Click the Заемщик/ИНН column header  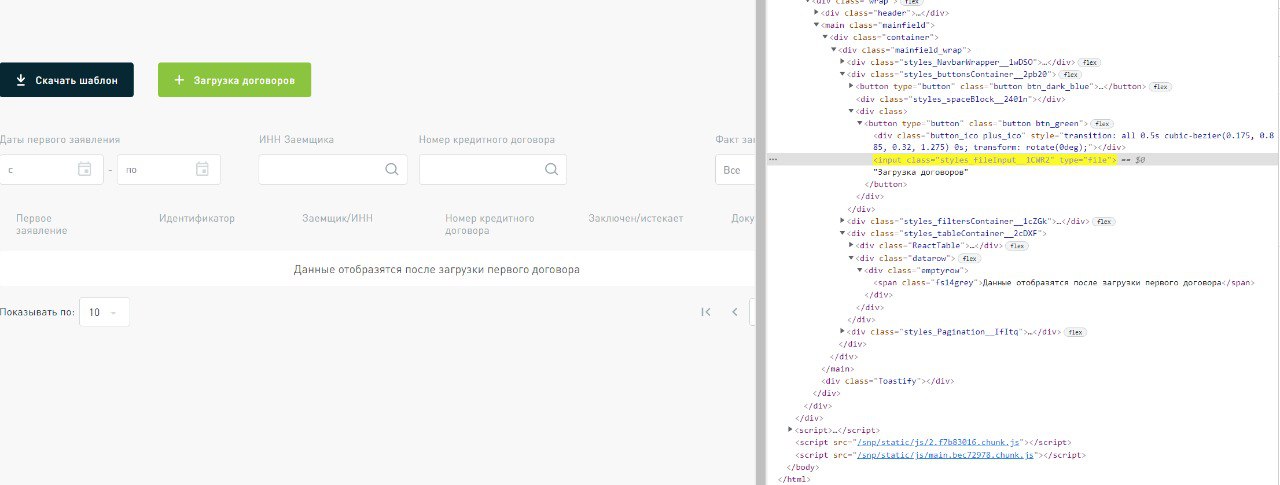point(337,218)
